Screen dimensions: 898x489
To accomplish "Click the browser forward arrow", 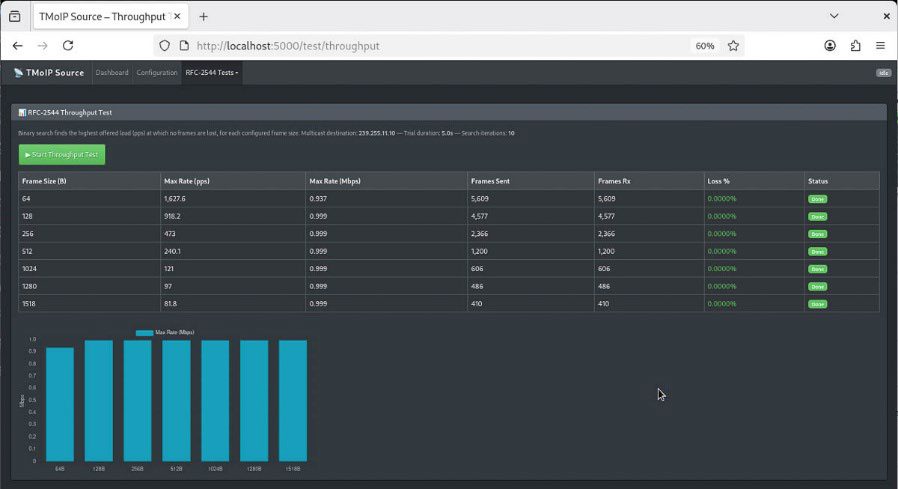I will coord(42,46).
